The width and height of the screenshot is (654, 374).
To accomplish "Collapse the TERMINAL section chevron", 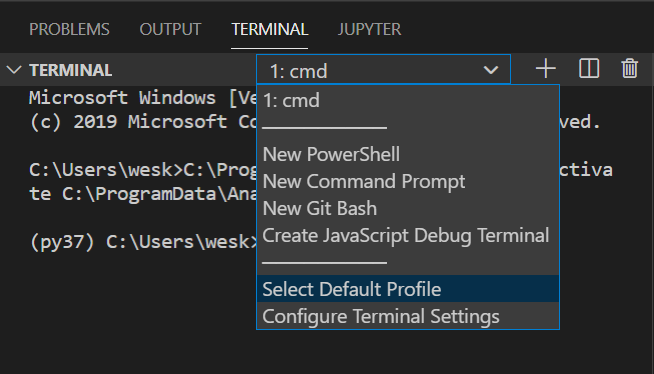I will 14,70.
